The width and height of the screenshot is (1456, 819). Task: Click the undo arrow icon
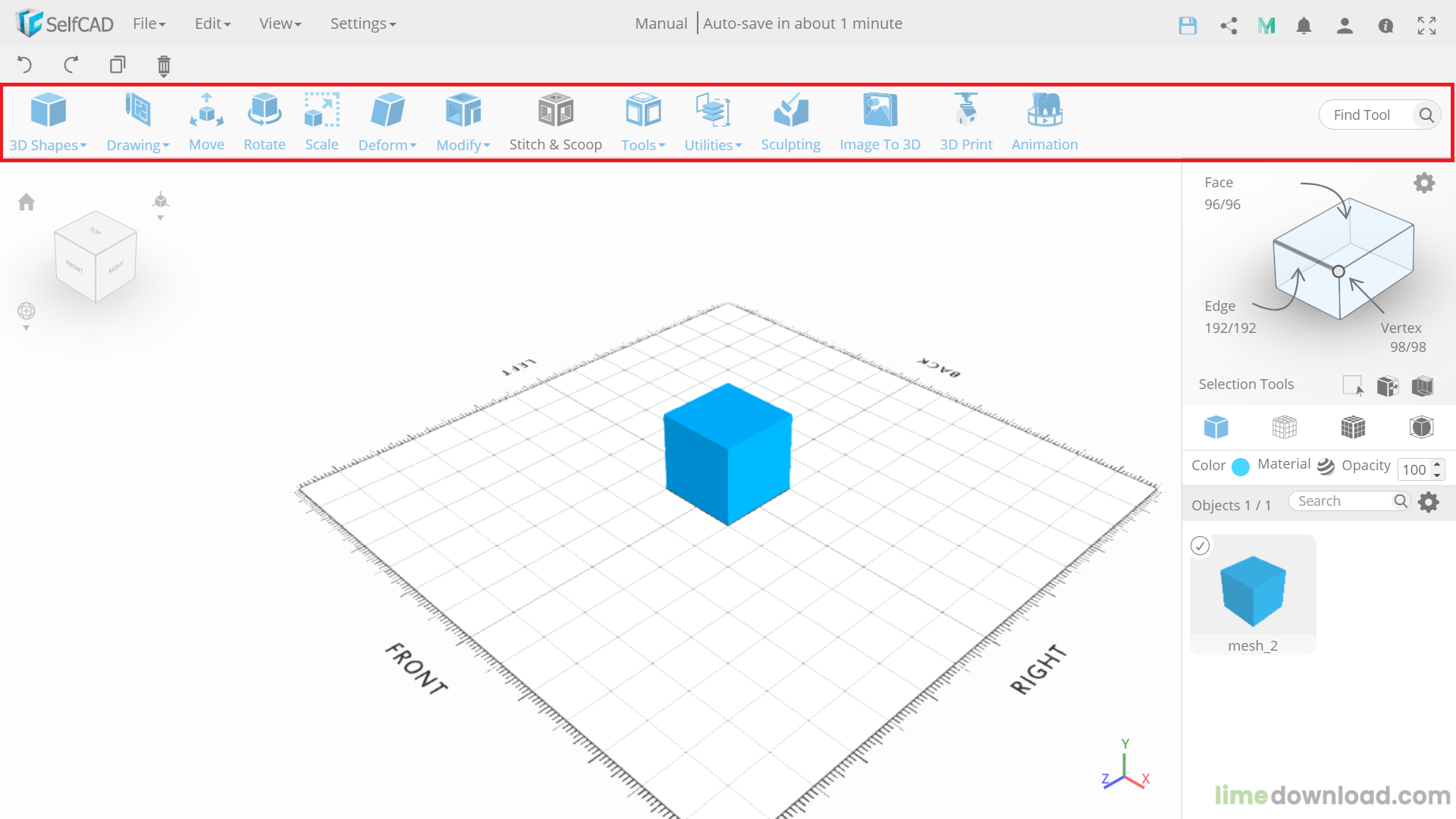24,65
